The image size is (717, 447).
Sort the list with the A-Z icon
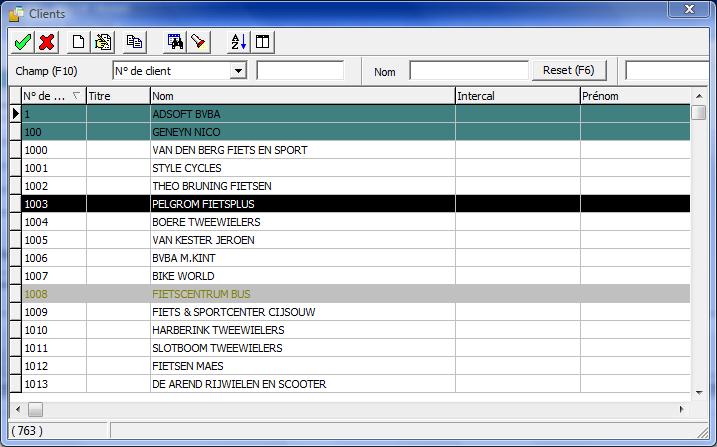point(238,42)
